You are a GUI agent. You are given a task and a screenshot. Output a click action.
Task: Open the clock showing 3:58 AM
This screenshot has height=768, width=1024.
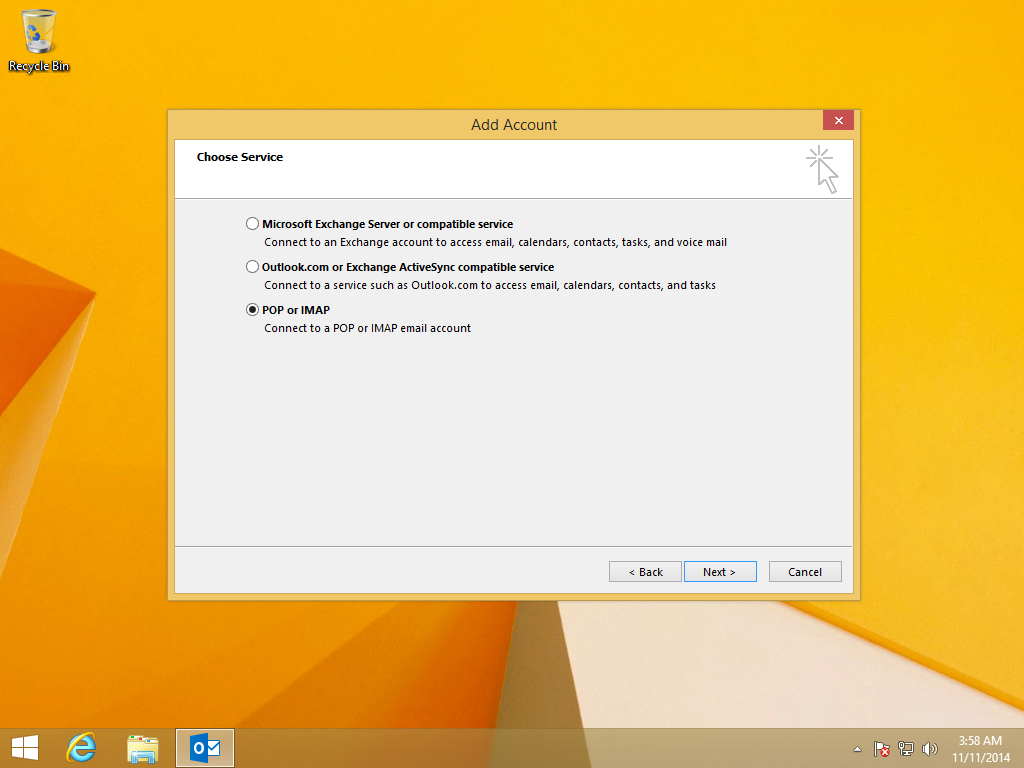tap(980, 749)
